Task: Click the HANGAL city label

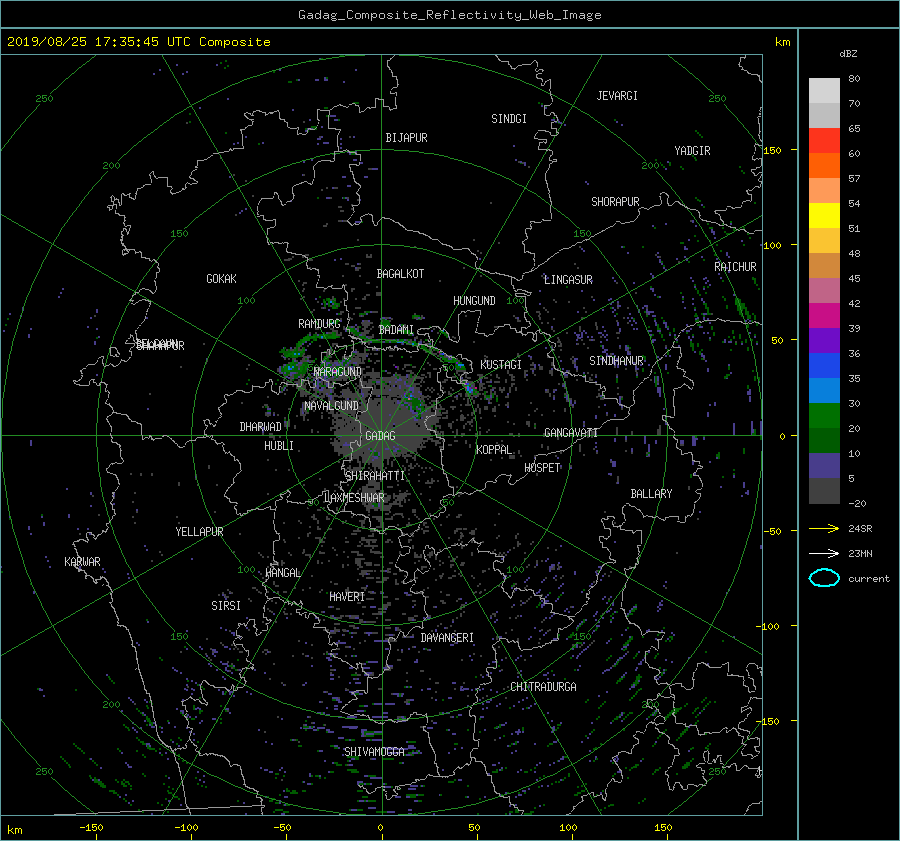Action: point(283,573)
